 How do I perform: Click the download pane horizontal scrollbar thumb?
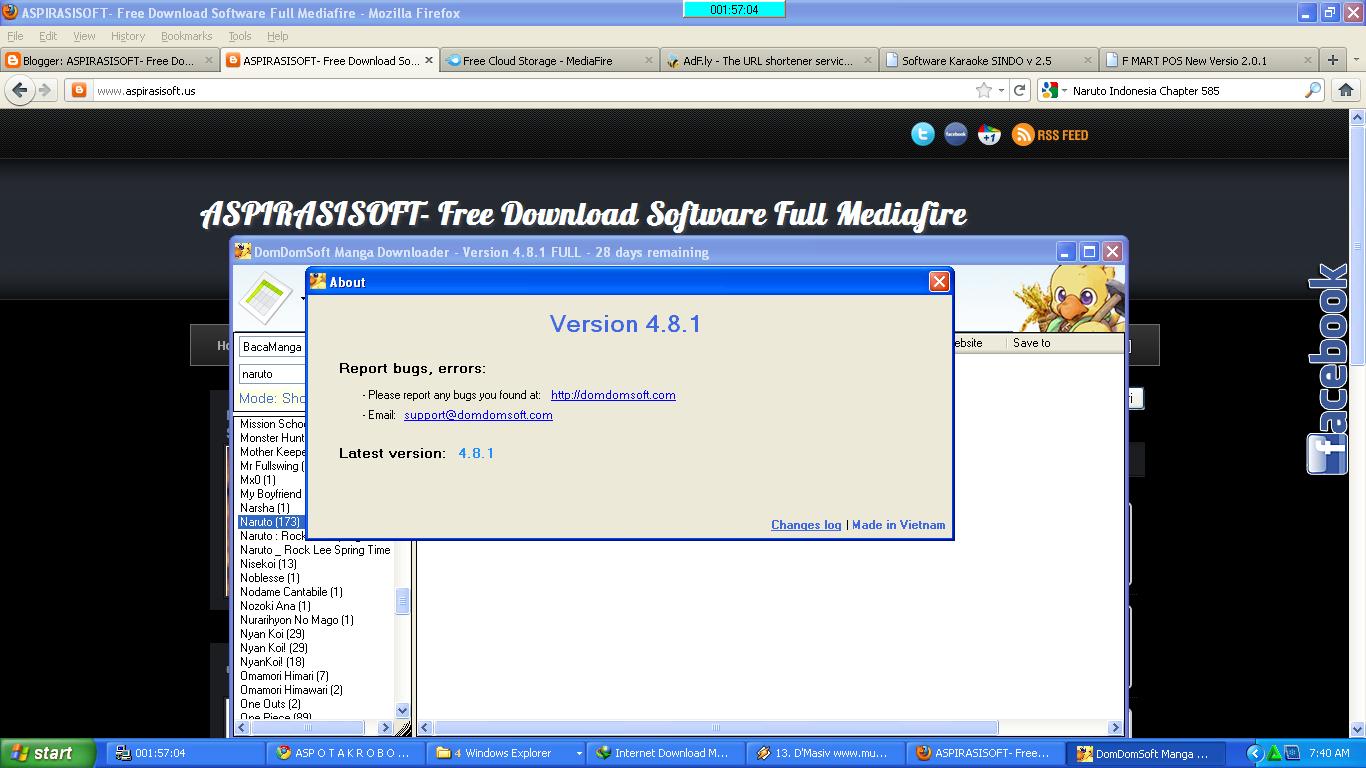click(716, 727)
